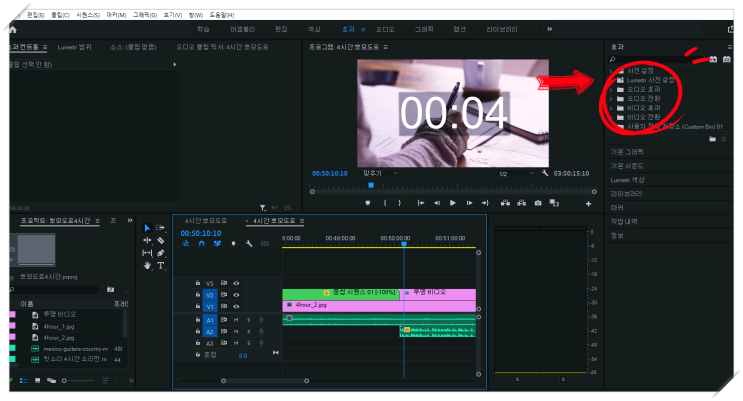Open the 시퀀스(S) menu
This screenshot has height=401, width=743.
[88, 15]
